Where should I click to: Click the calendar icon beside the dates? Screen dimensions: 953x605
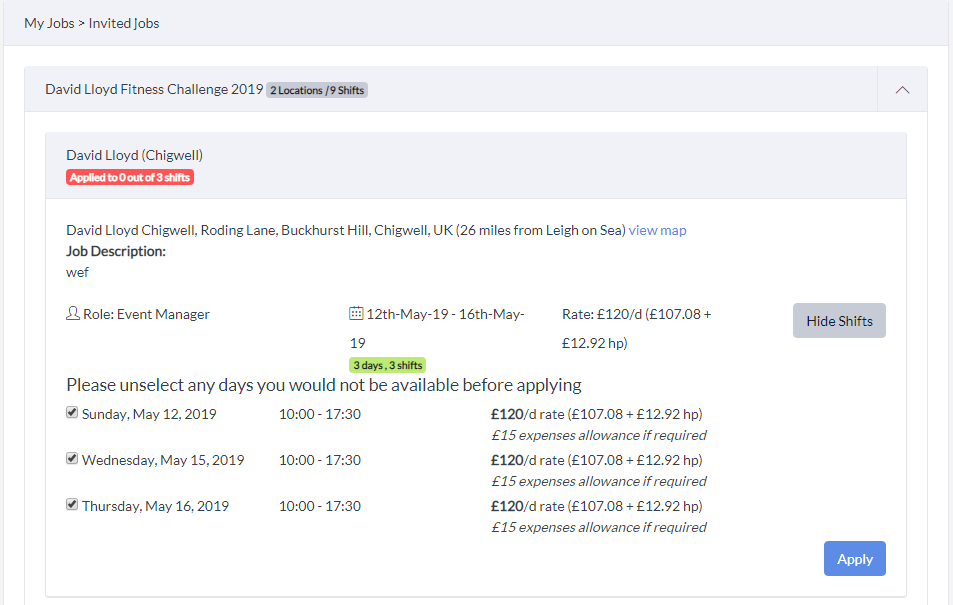pyautogui.click(x=356, y=314)
